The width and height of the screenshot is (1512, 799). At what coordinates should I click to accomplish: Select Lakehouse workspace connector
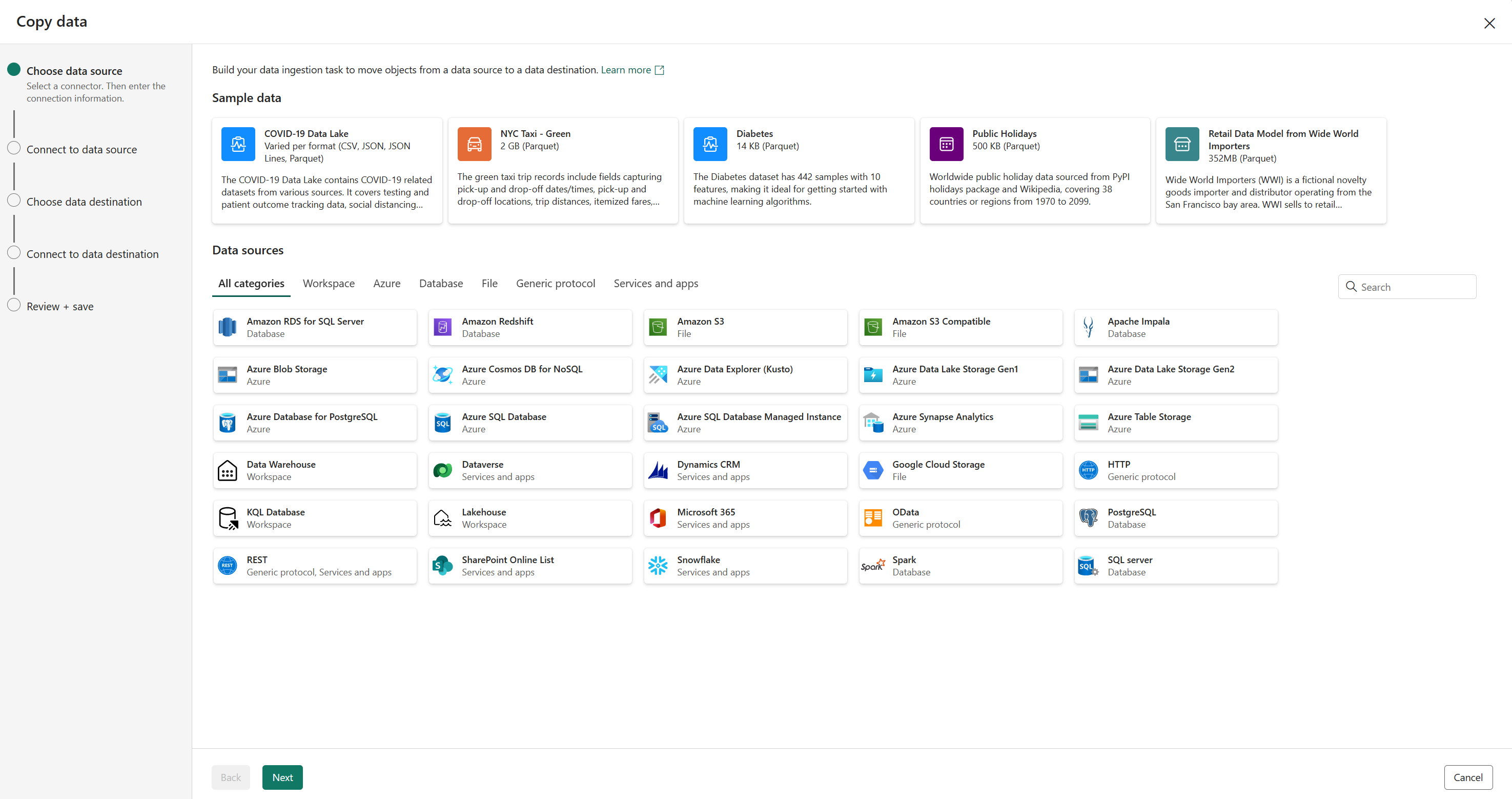tap(530, 518)
